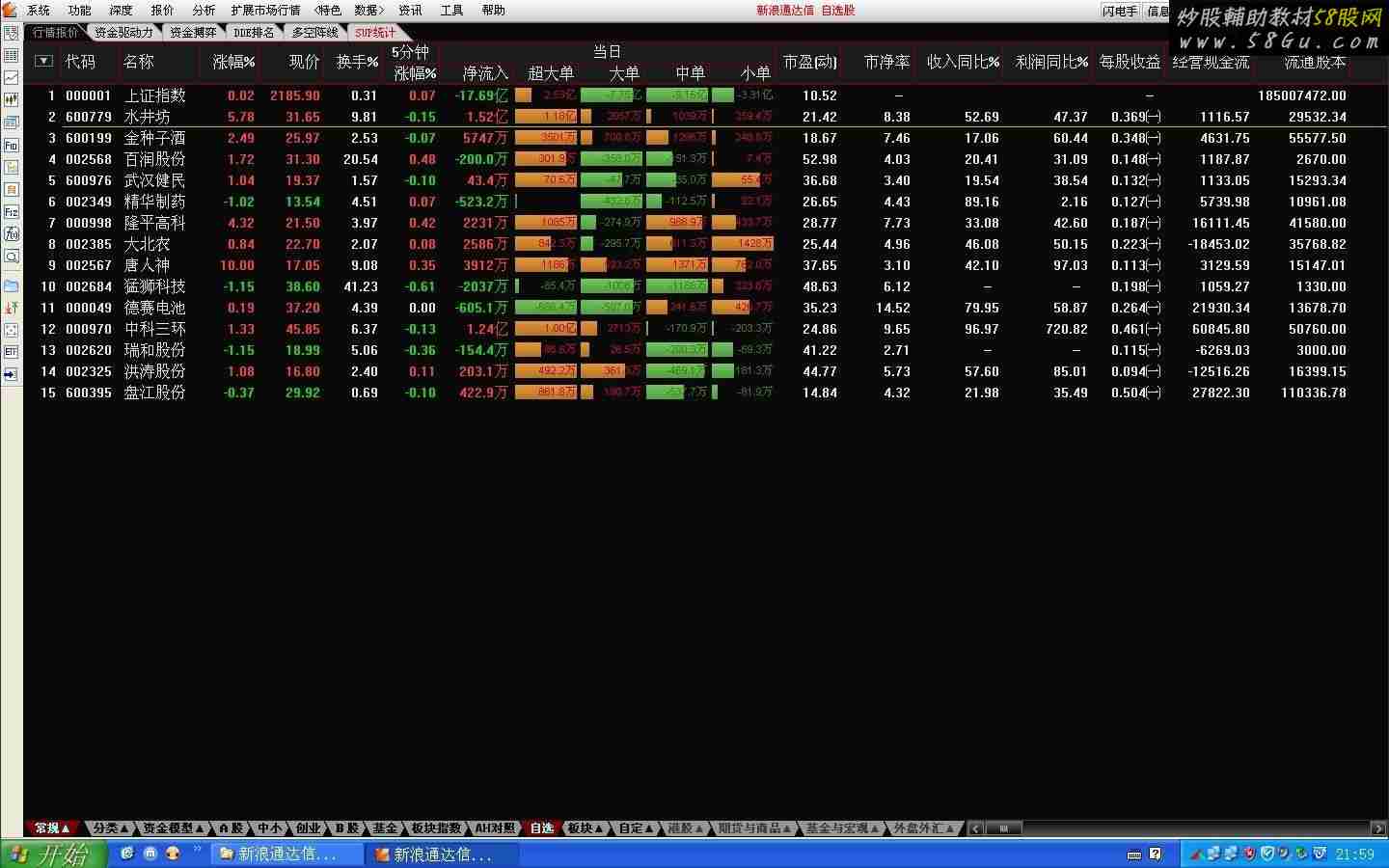The image size is (1389, 868).
Task: Click the red shield tray icon
Action: point(1250,854)
